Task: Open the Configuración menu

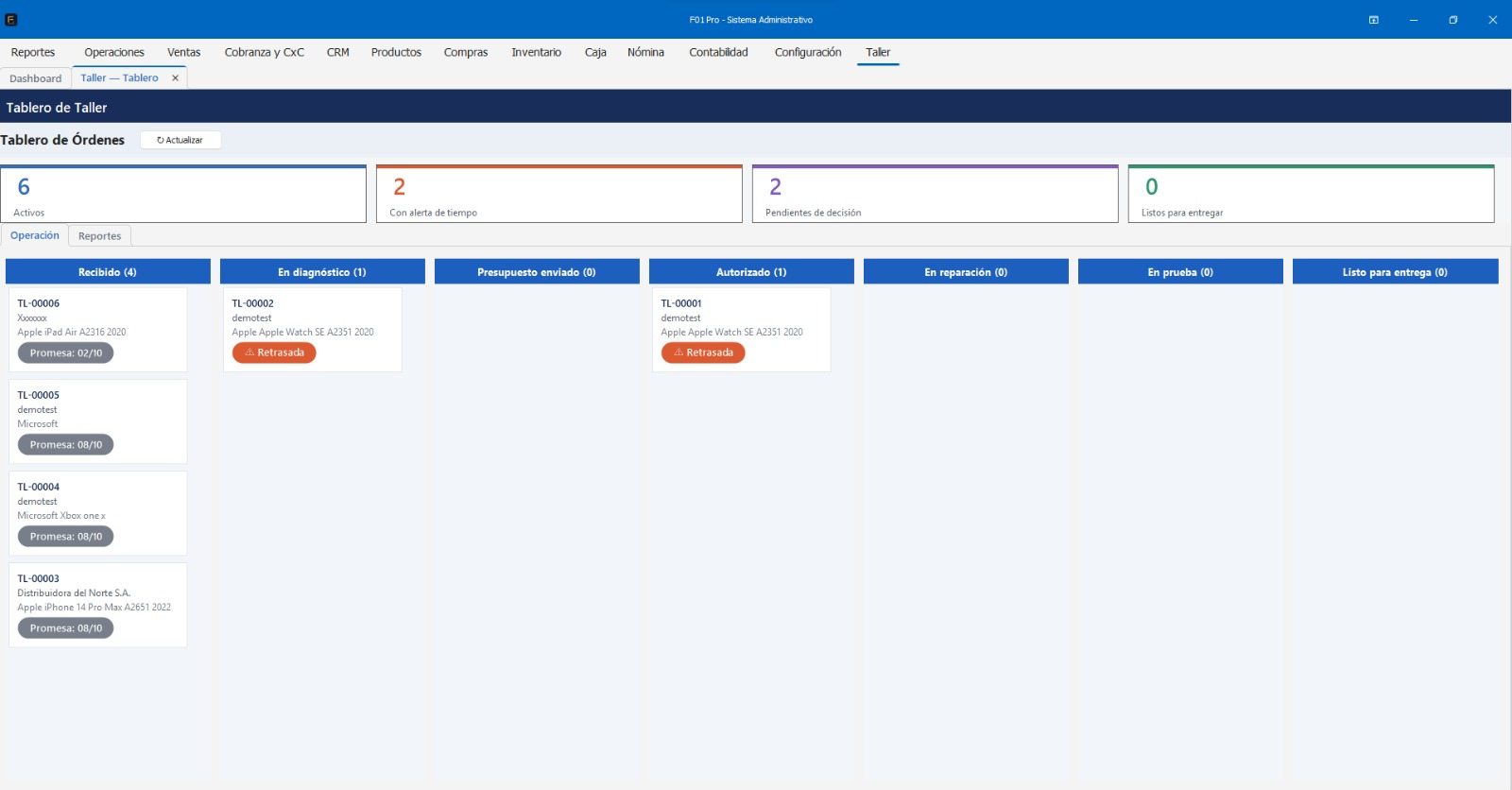Action: (x=808, y=53)
